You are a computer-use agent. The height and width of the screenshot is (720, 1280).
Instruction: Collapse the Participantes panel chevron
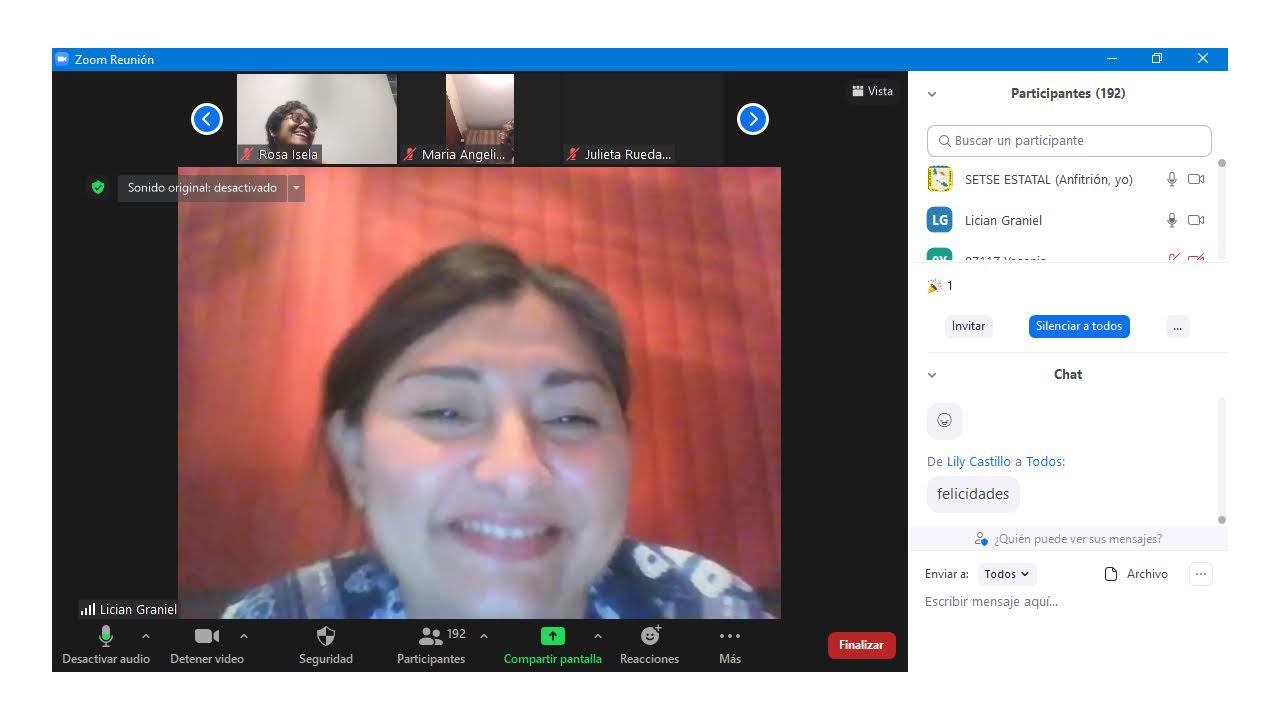pyautogui.click(x=932, y=94)
